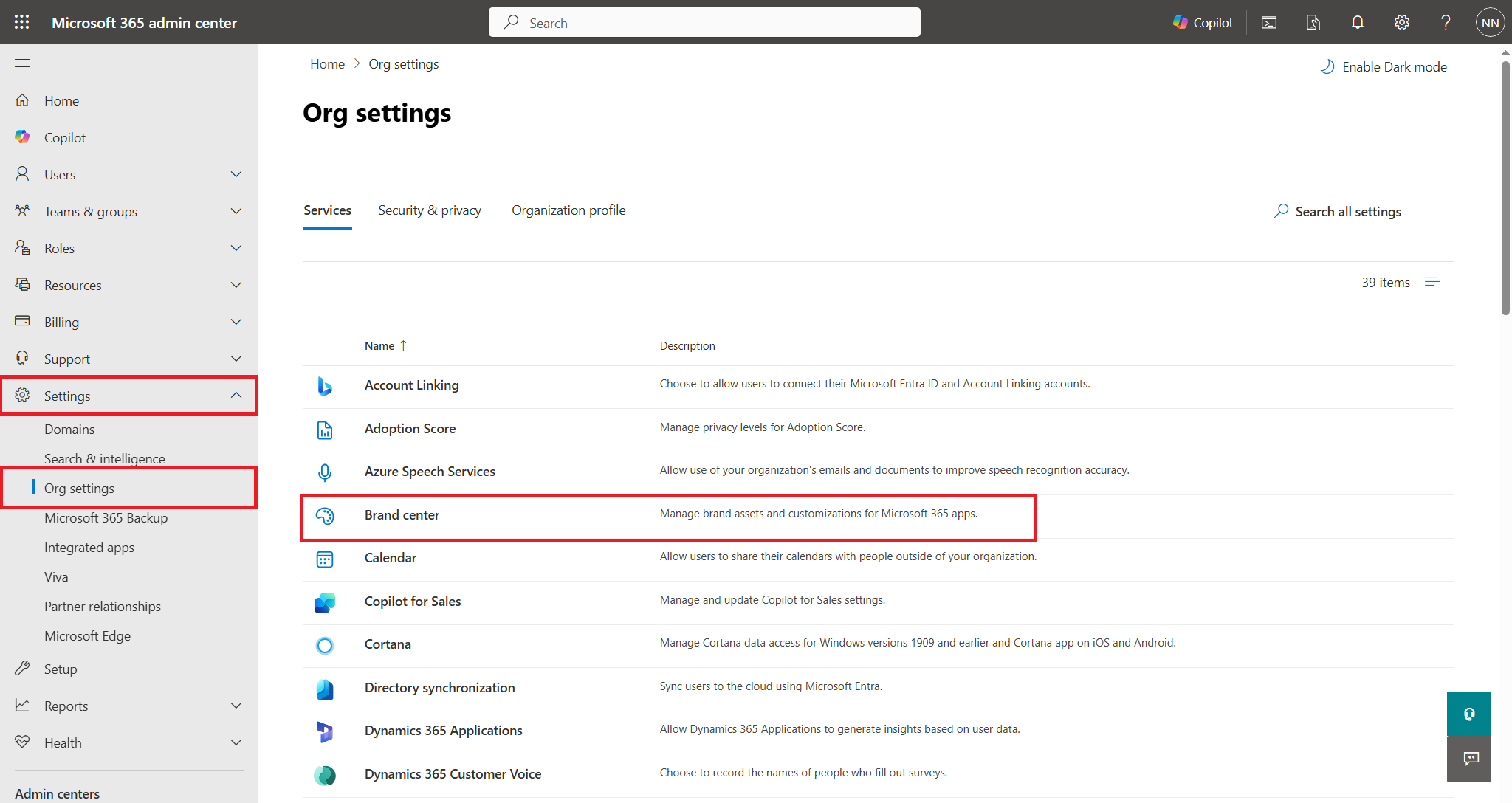The height and width of the screenshot is (803, 1512).
Task: Open the filter list icon beside 39 items
Action: tap(1432, 282)
